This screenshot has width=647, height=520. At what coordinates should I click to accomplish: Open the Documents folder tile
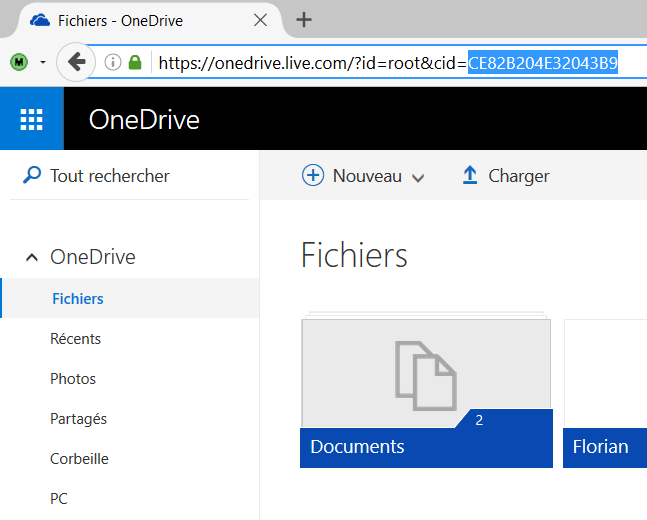(426, 392)
